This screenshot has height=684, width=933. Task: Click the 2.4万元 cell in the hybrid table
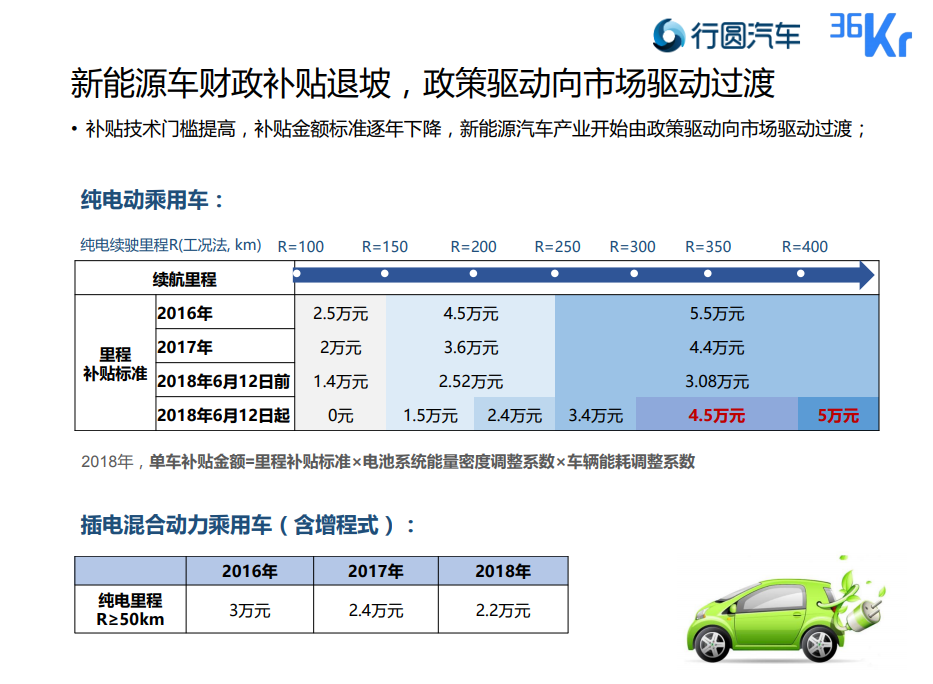(376, 610)
